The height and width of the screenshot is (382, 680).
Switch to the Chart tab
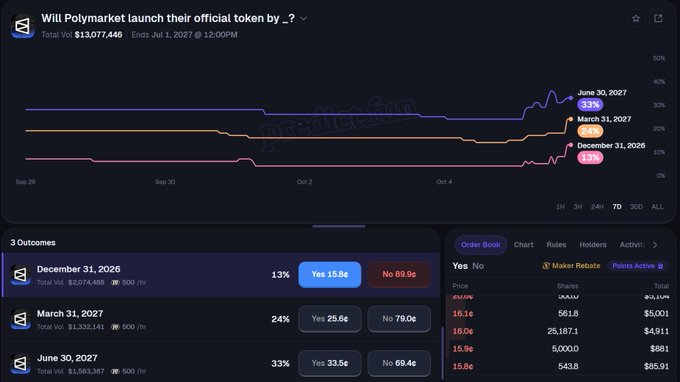point(523,245)
